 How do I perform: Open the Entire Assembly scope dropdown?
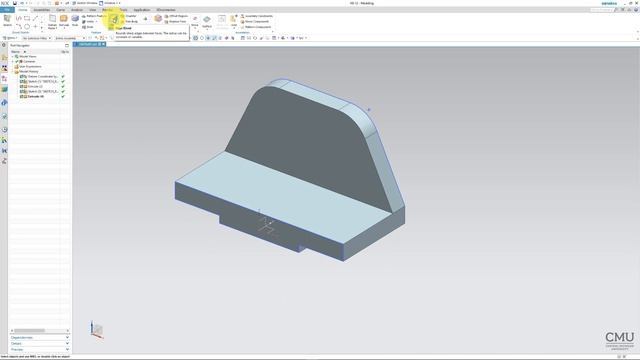pyautogui.click(x=70, y=38)
